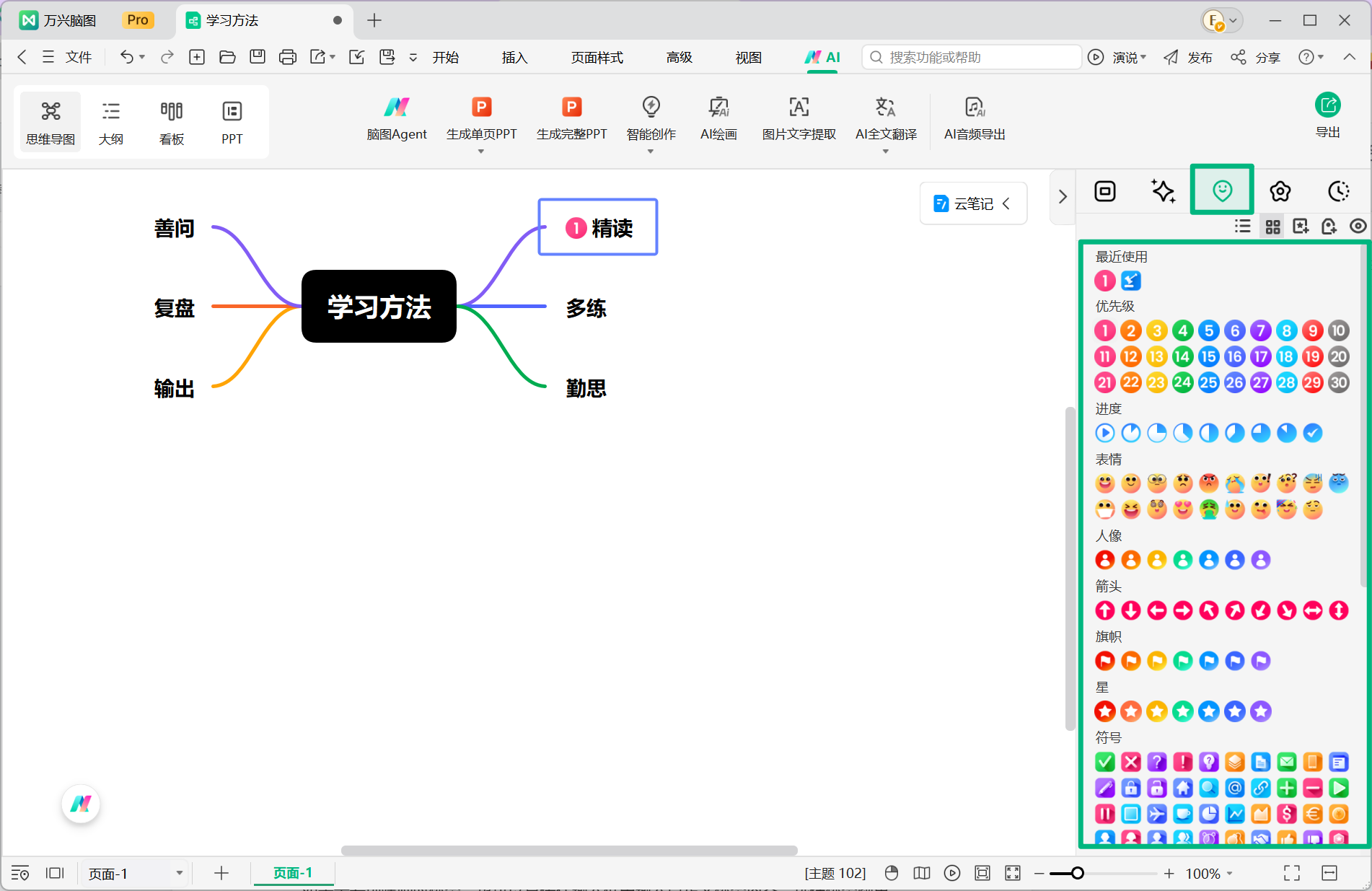
Task: Insert the red up-arrow marker
Action: (x=1105, y=610)
